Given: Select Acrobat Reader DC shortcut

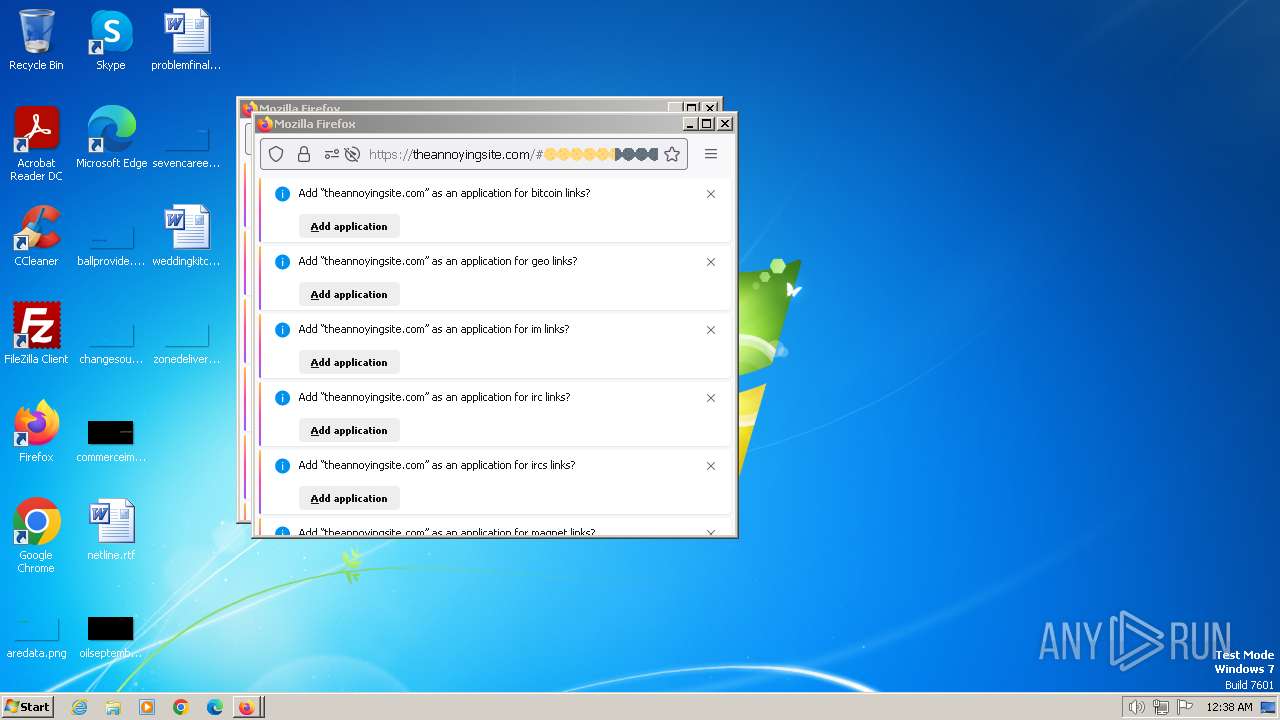Looking at the screenshot, I should pos(36,144).
